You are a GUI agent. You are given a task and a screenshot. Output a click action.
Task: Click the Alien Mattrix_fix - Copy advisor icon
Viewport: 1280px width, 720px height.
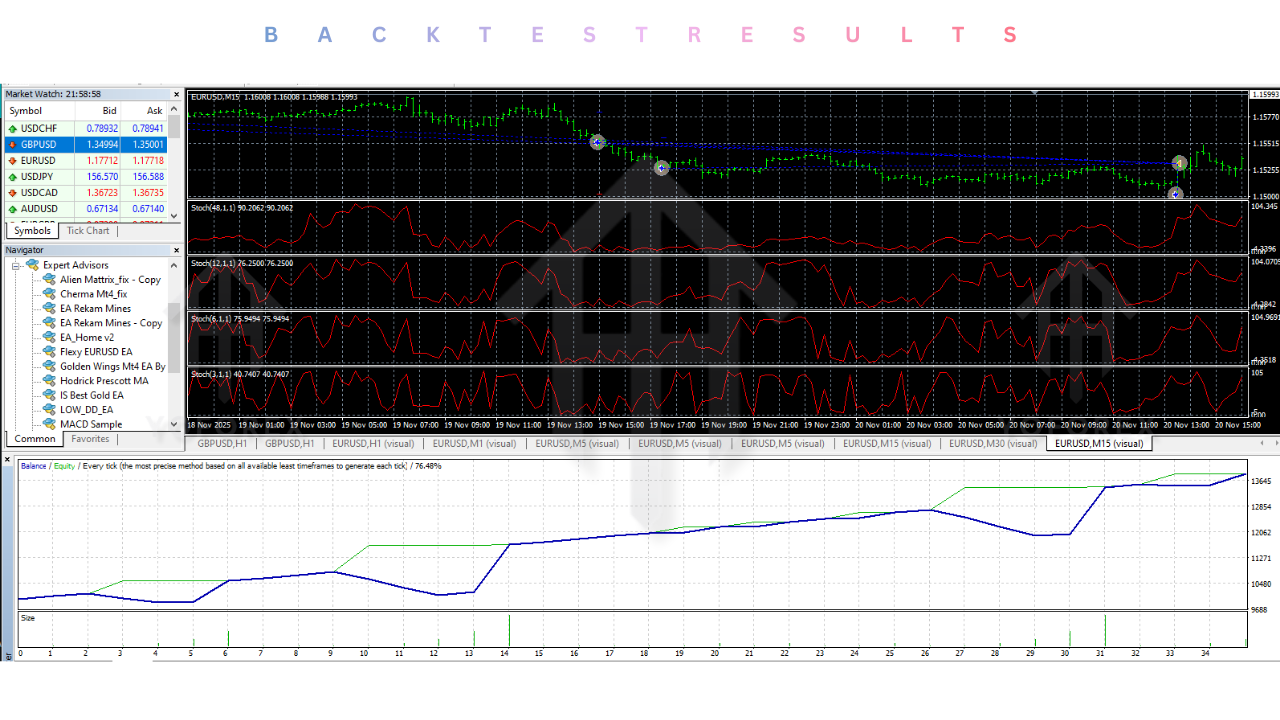(x=47, y=279)
